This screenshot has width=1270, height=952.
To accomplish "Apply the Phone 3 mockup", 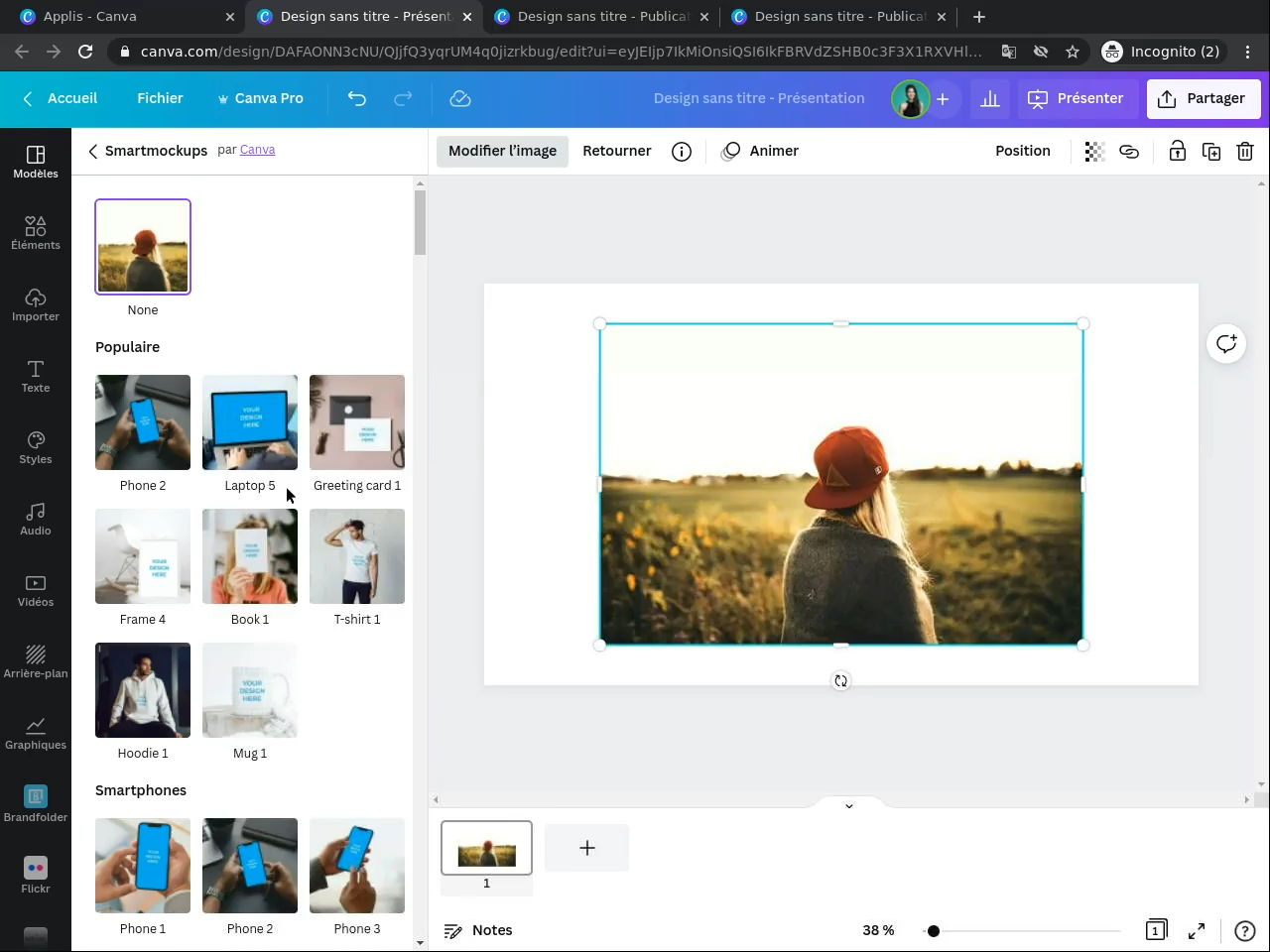I will coord(357,866).
